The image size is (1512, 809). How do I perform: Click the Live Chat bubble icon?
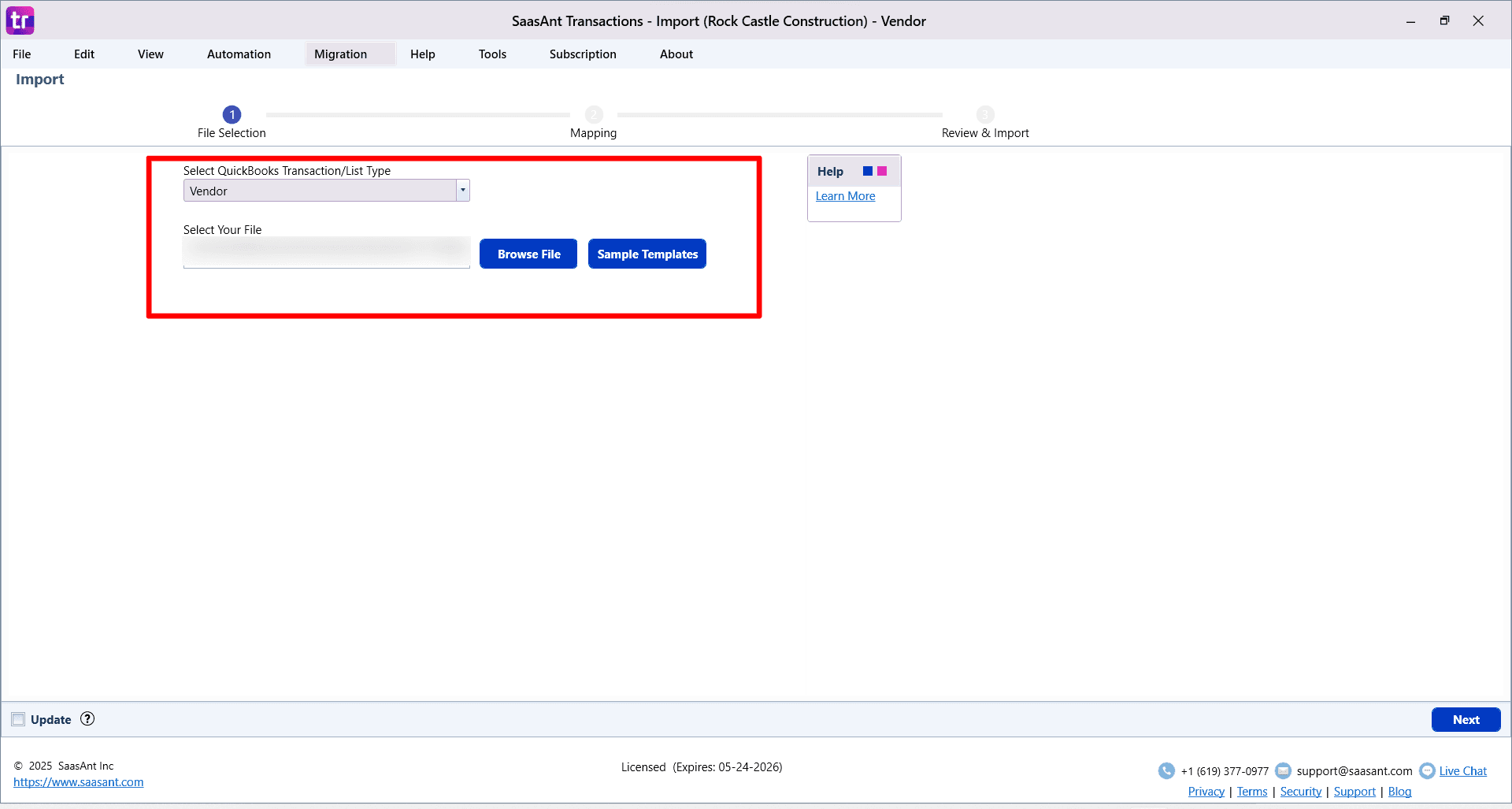pyautogui.click(x=1427, y=770)
